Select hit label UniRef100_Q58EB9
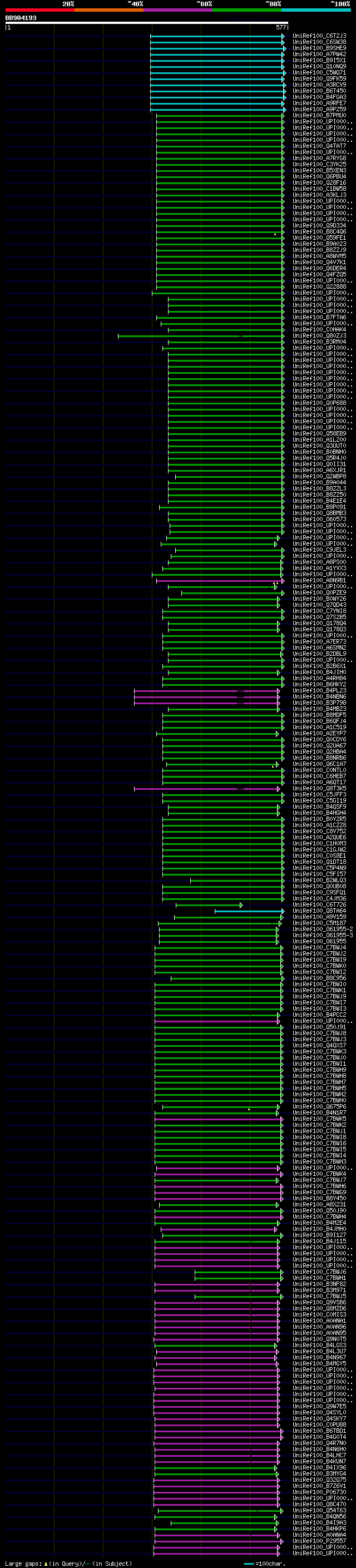Viewport: 356px width, 1568px height. [319, 434]
